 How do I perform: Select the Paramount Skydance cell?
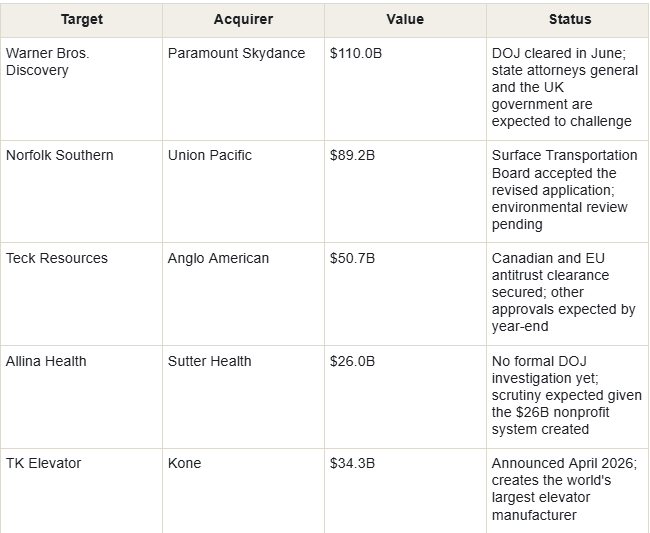[243, 89]
